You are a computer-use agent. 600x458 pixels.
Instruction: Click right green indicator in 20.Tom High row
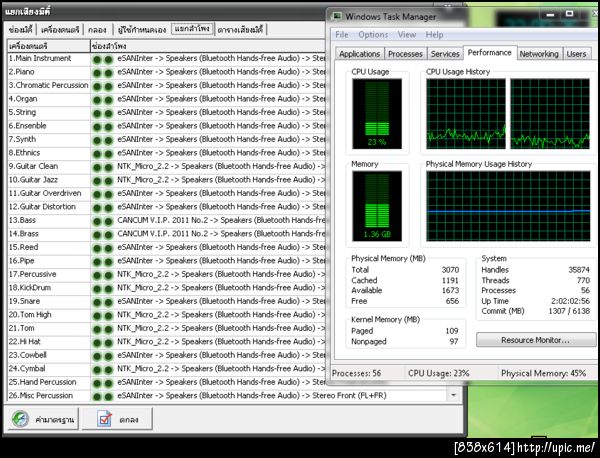109,316
